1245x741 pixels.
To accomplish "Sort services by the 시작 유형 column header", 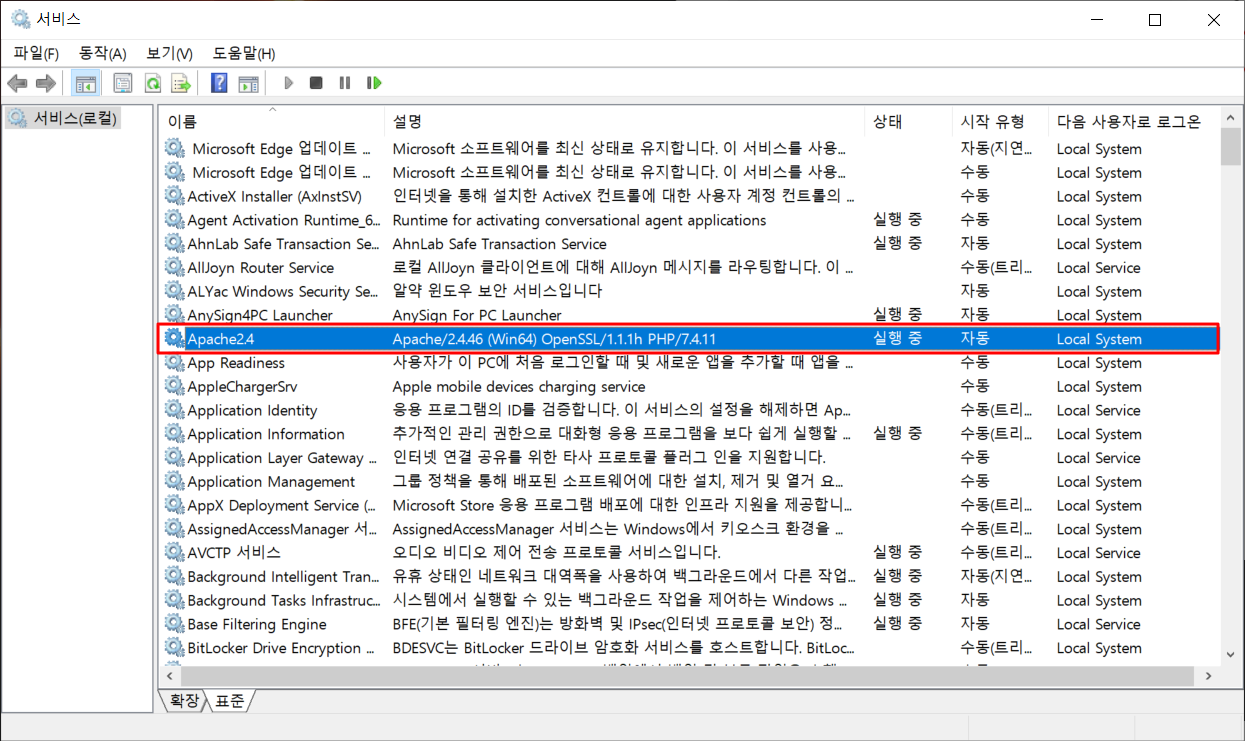I will [992, 122].
